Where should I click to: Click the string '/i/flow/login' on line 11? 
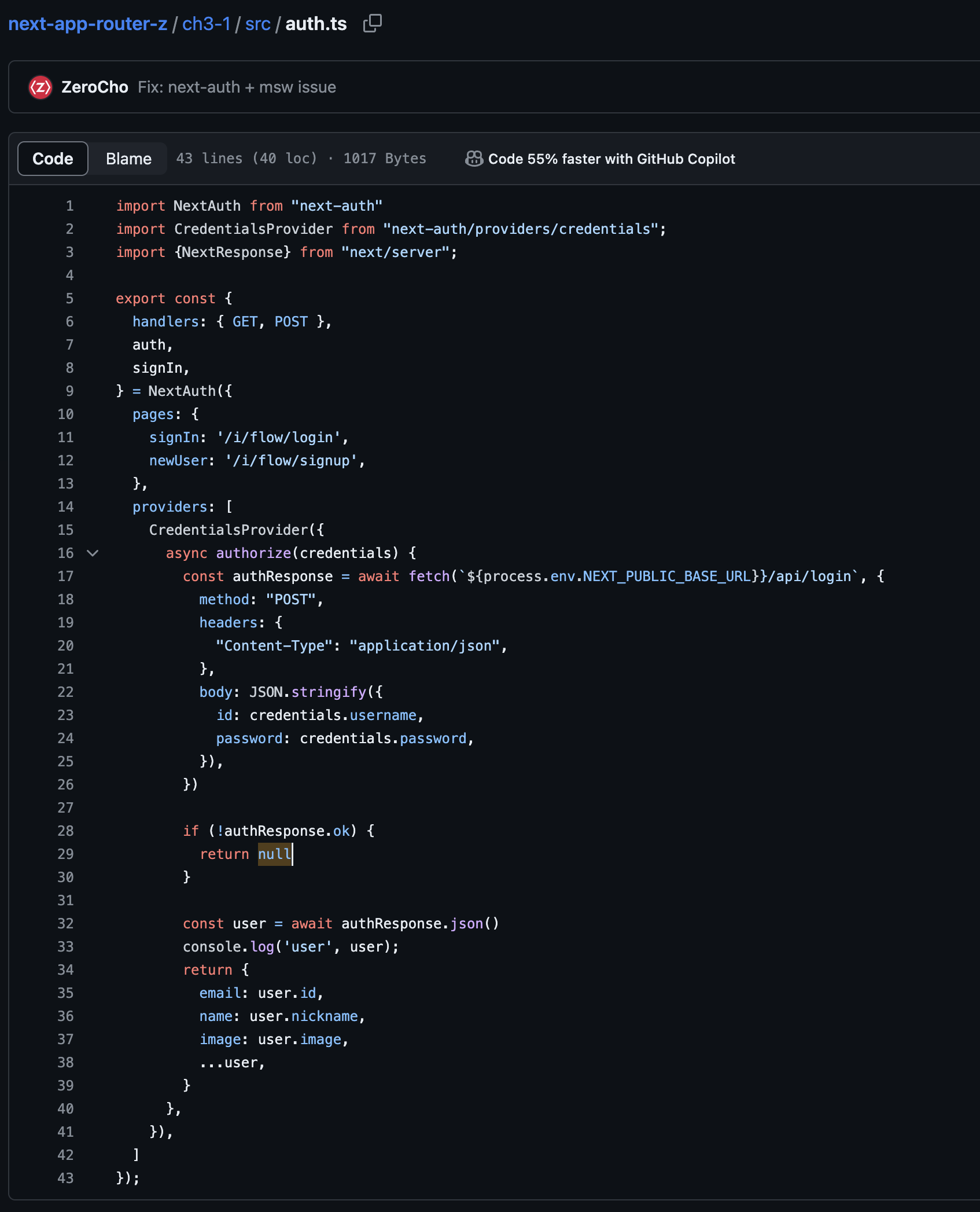pos(279,438)
